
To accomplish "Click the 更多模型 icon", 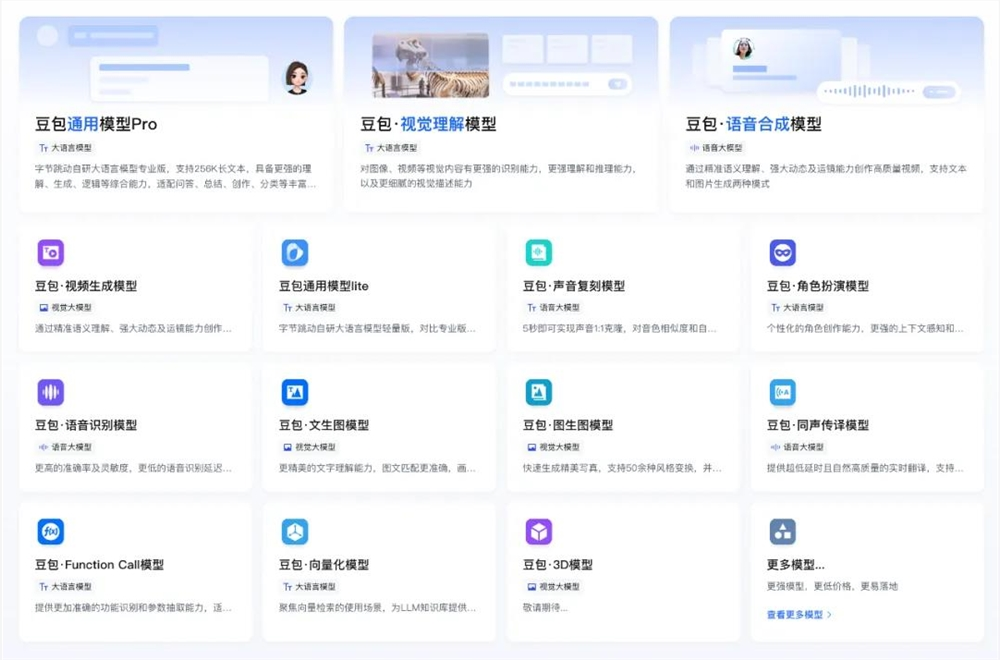I will tap(782, 531).
